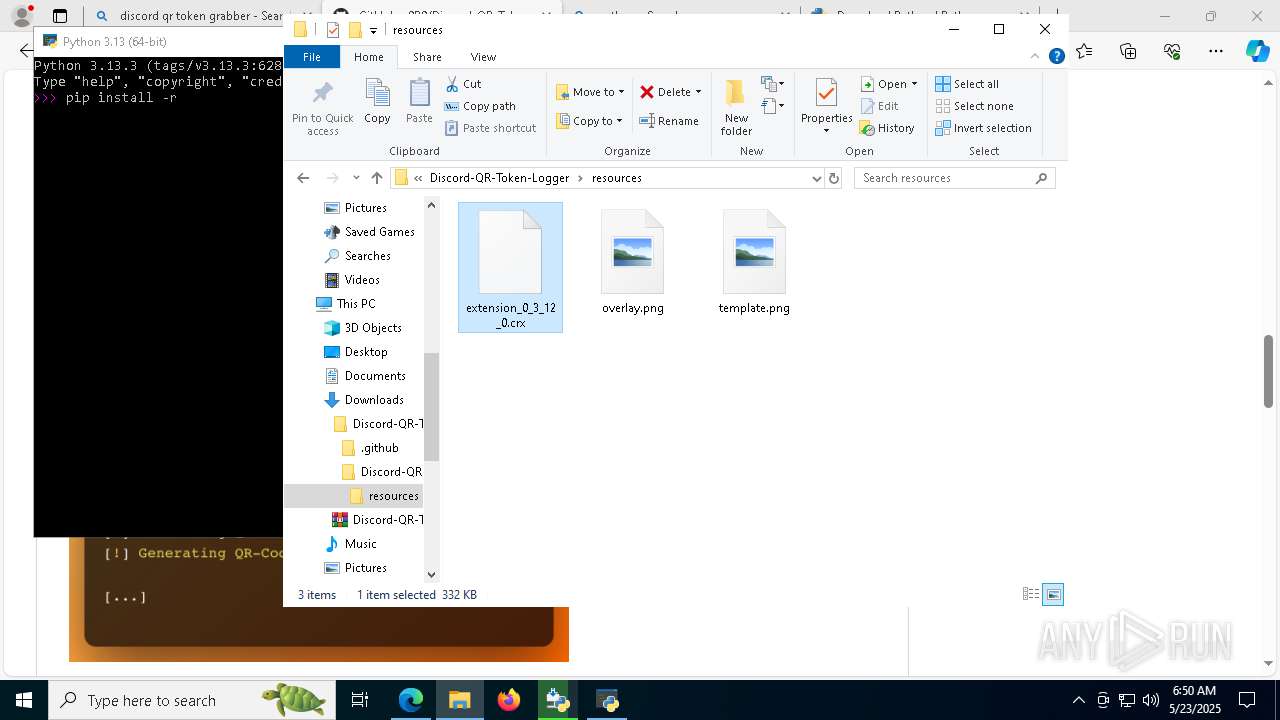Select template.png file
The image size is (1280, 720).
754,262
